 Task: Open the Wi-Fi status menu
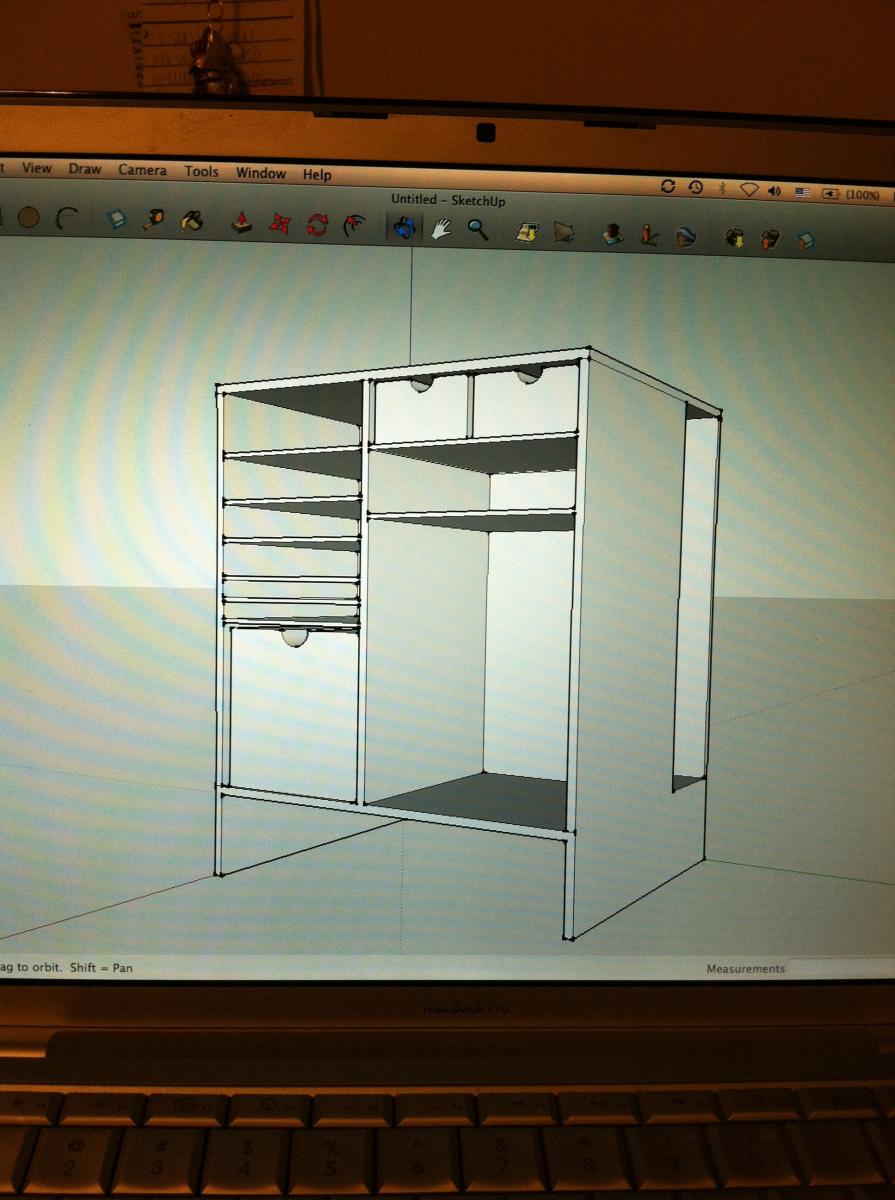pyautogui.click(x=748, y=189)
